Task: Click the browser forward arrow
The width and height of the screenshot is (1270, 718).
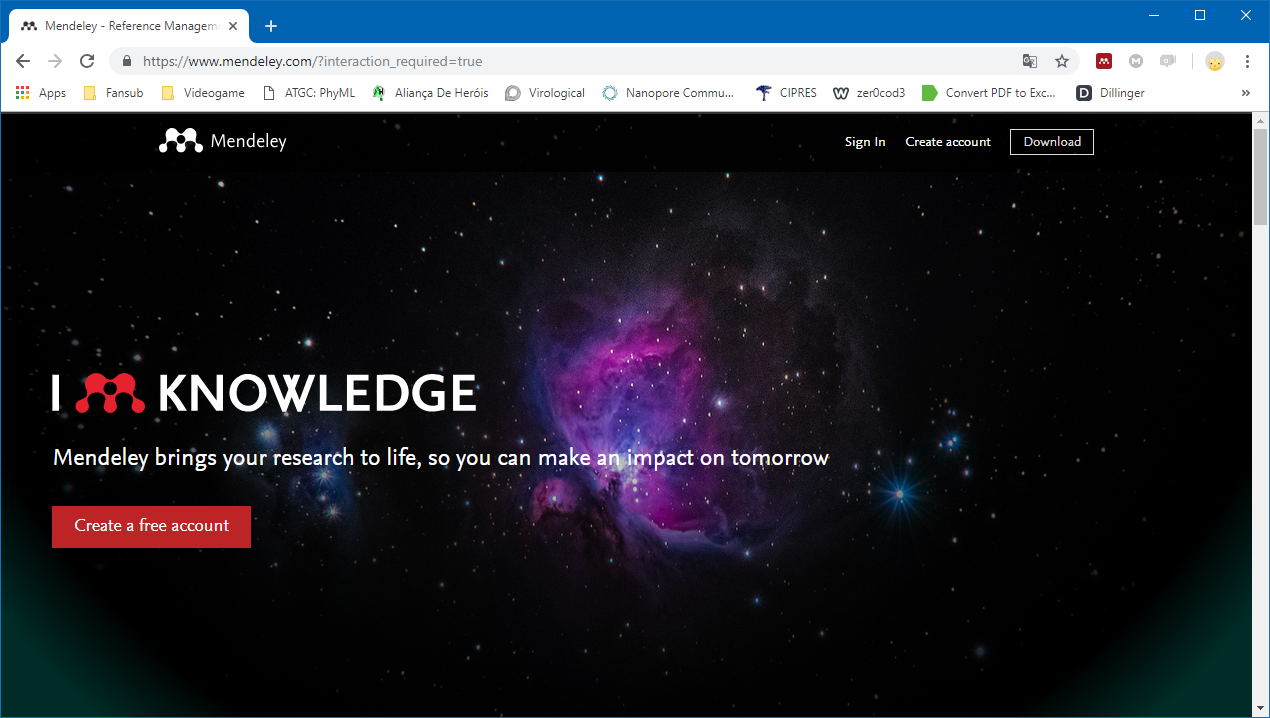Action: coord(55,61)
